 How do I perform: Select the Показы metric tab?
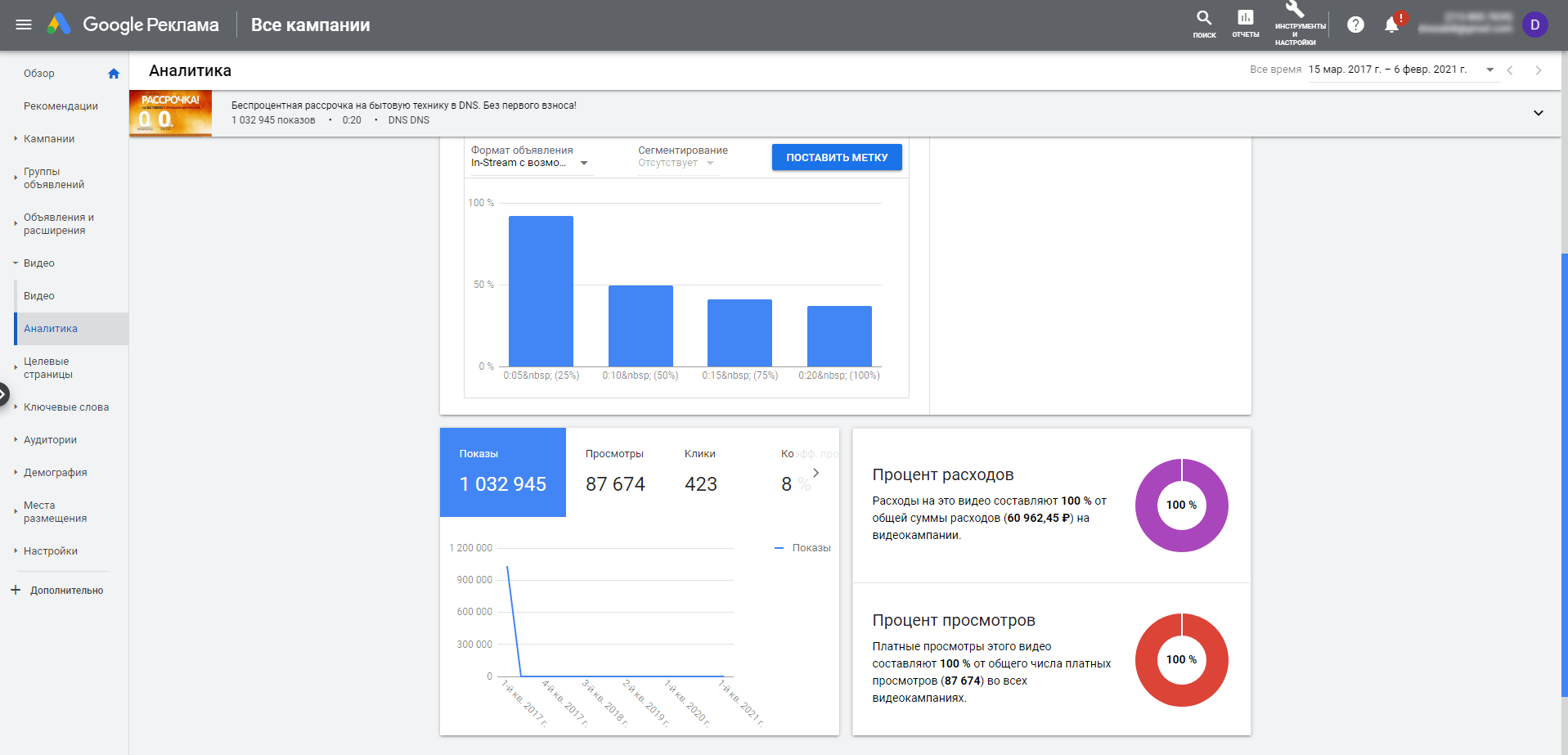pyautogui.click(x=503, y=472)
